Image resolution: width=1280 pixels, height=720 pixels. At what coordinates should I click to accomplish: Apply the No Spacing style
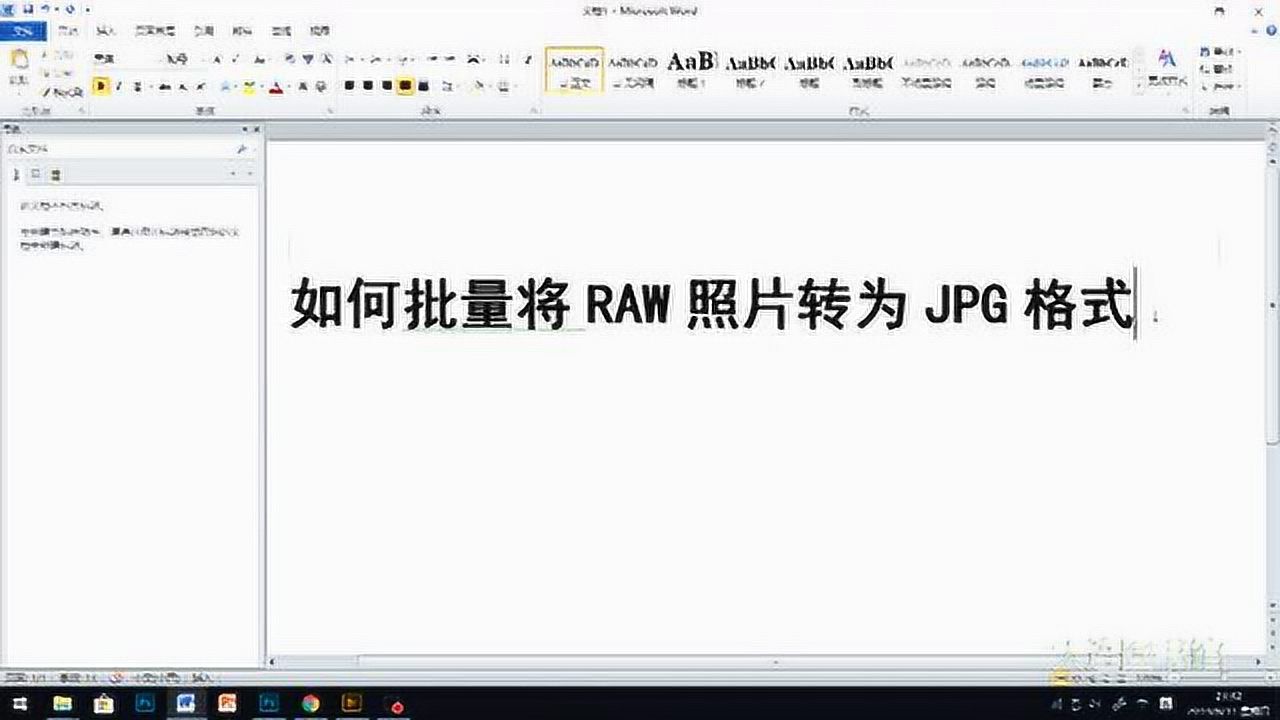(x=633, y=70)
